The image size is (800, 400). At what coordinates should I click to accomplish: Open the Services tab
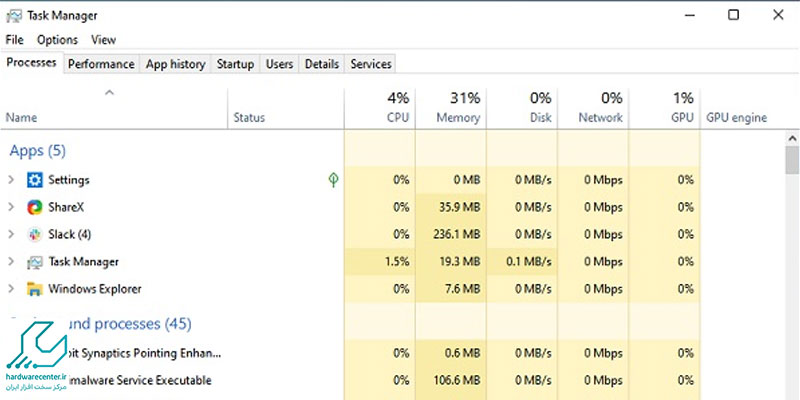[x=371, y=64]
